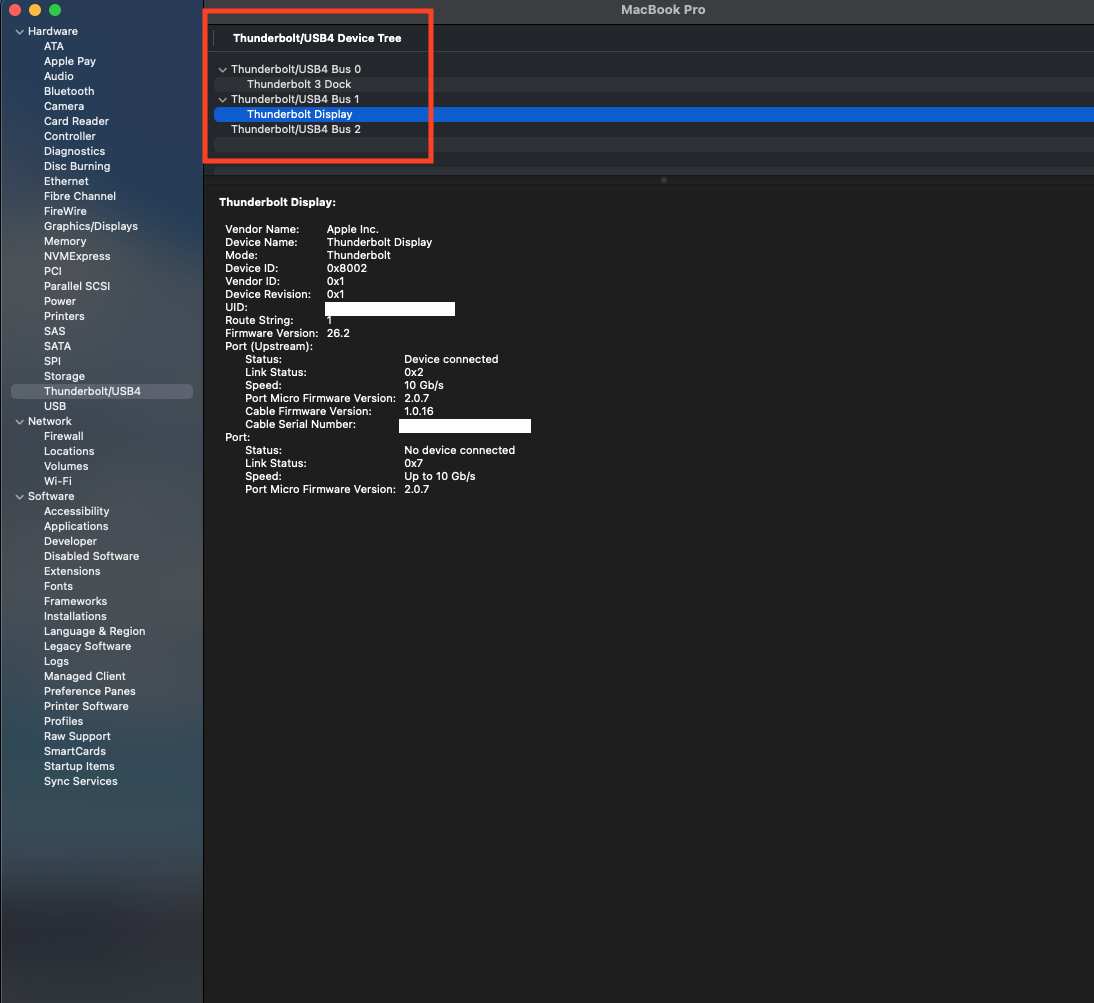This screenshot has height=1003, width=1094.
Task: Open Graphics/Displays in sidebar
Action: click(91, 226)
